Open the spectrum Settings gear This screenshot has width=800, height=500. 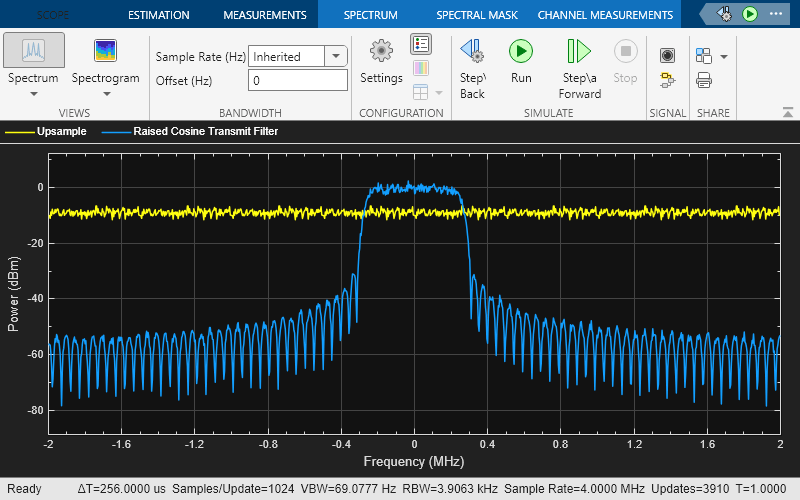(381, 52)
